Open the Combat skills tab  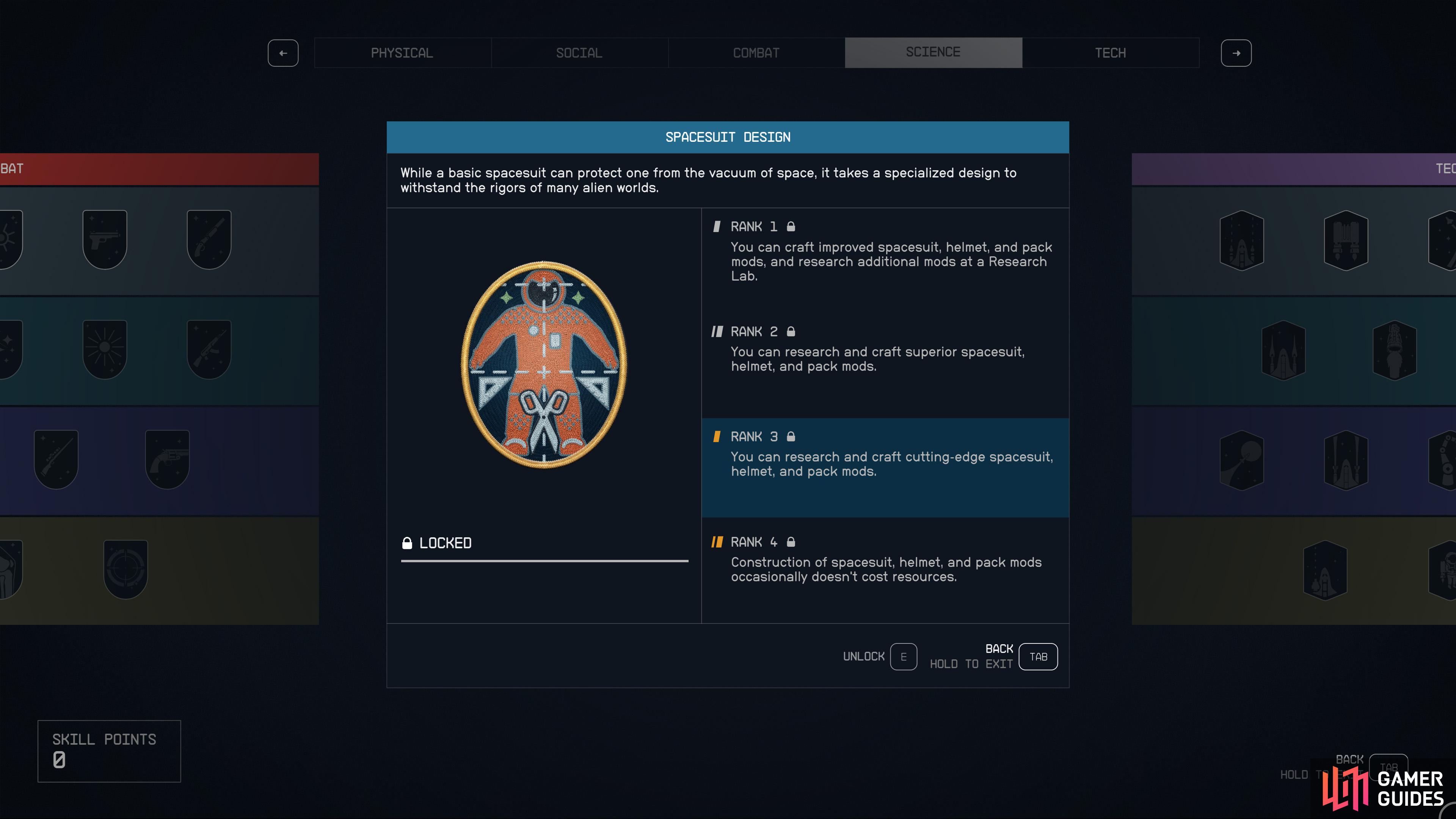[756, 53]
